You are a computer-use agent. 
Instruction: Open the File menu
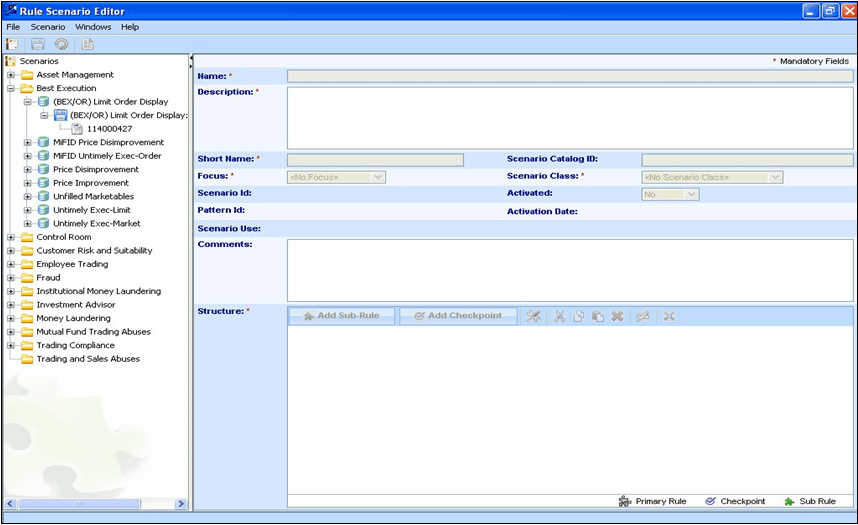13,27
